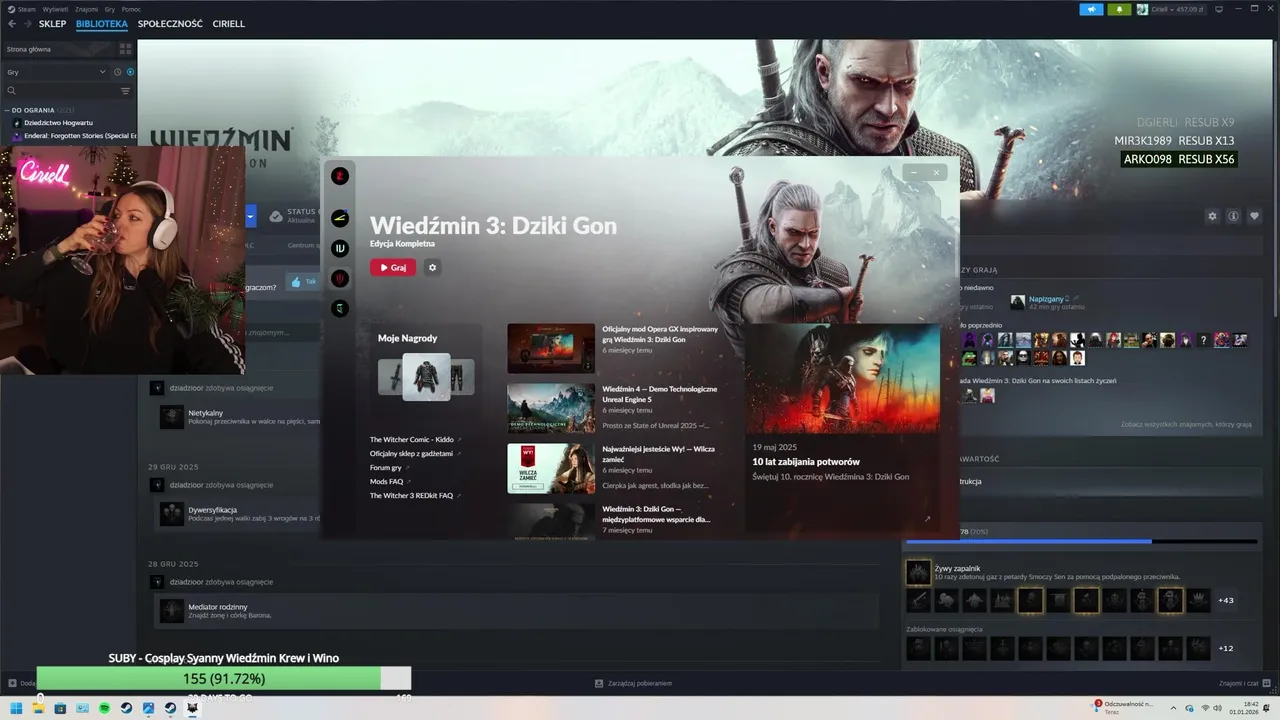Open grid view icon beside Strona główna
Viewport: 1280px width, 720px height.
click(125, 48)
